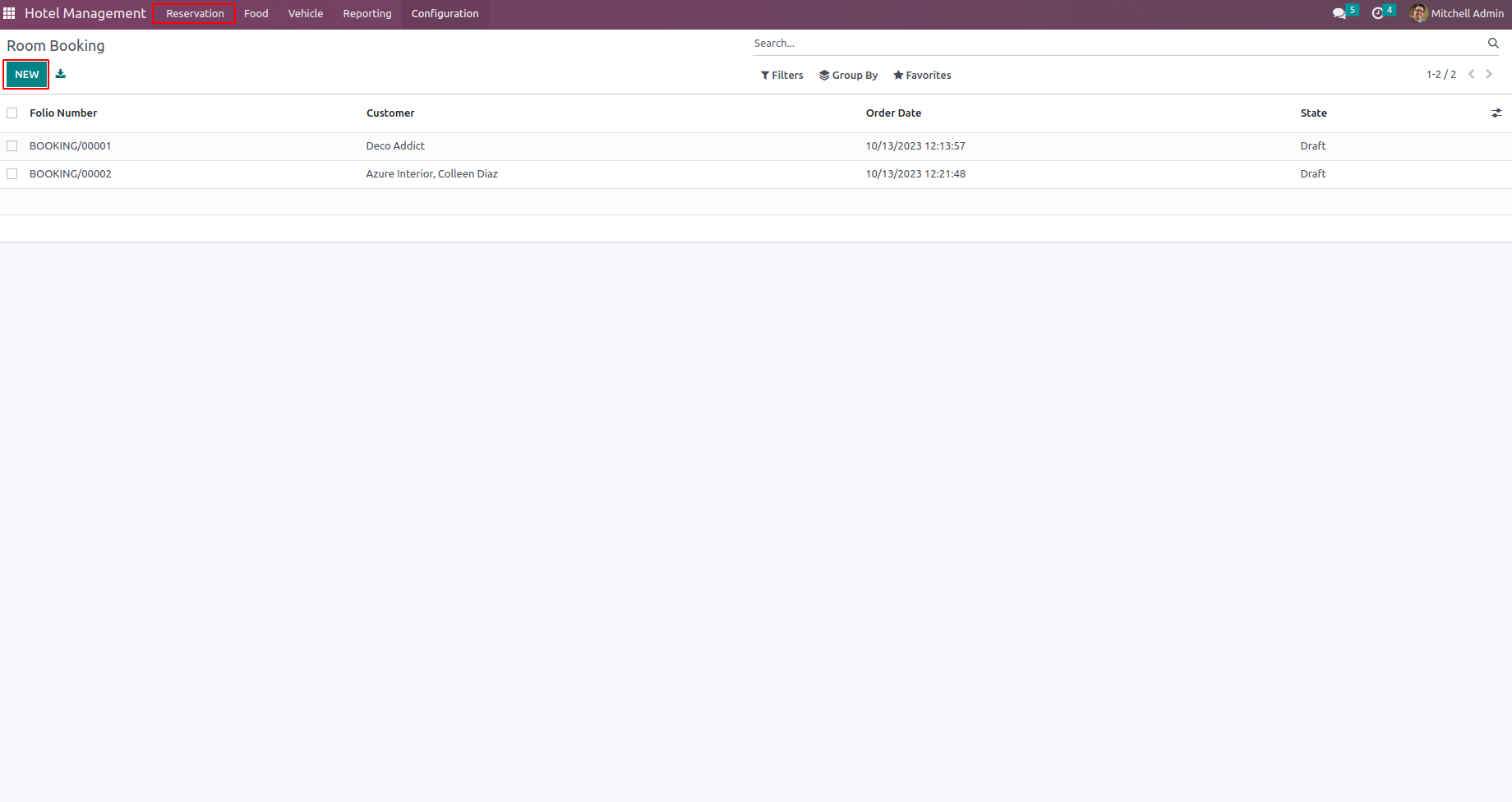Open the apps grid home menu icon
Viewport: 1512px width, 802px height.
pyautogui.click(x=9, y=13)
